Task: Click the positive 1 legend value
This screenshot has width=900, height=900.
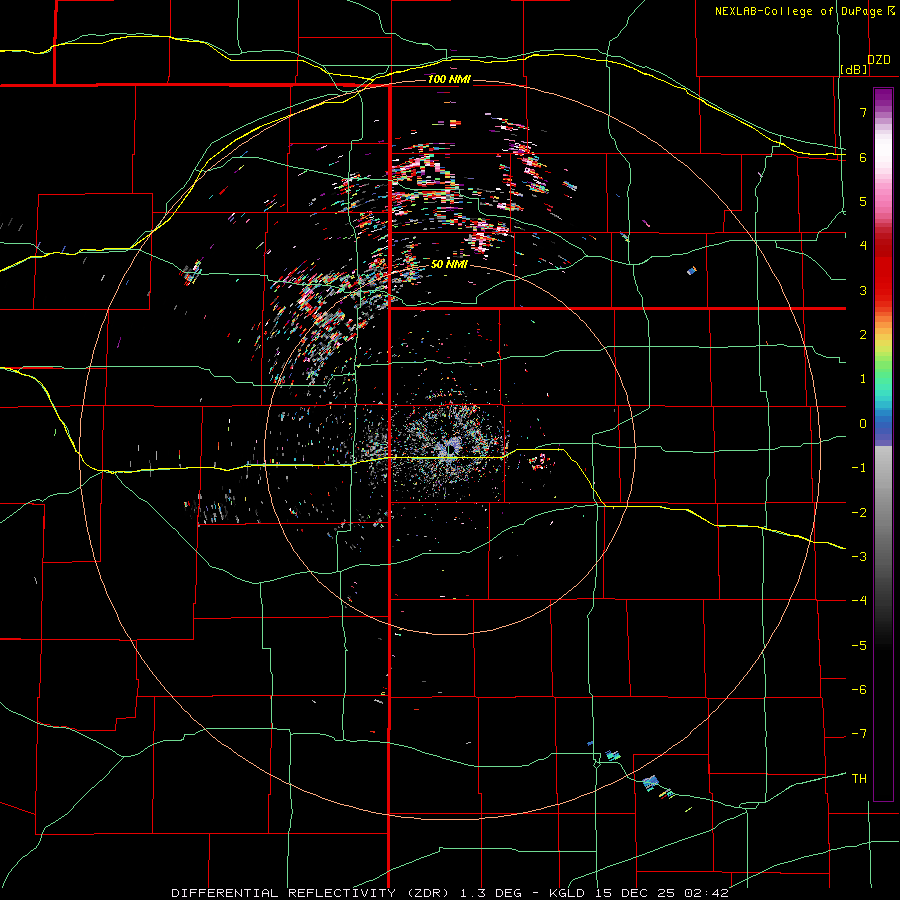Action: click(863, 379)
